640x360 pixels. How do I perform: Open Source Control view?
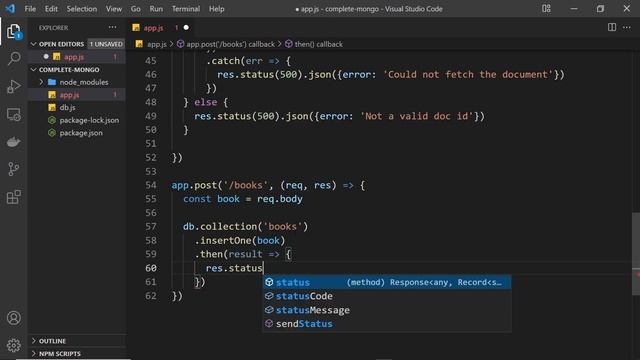[x=13, y=169]
